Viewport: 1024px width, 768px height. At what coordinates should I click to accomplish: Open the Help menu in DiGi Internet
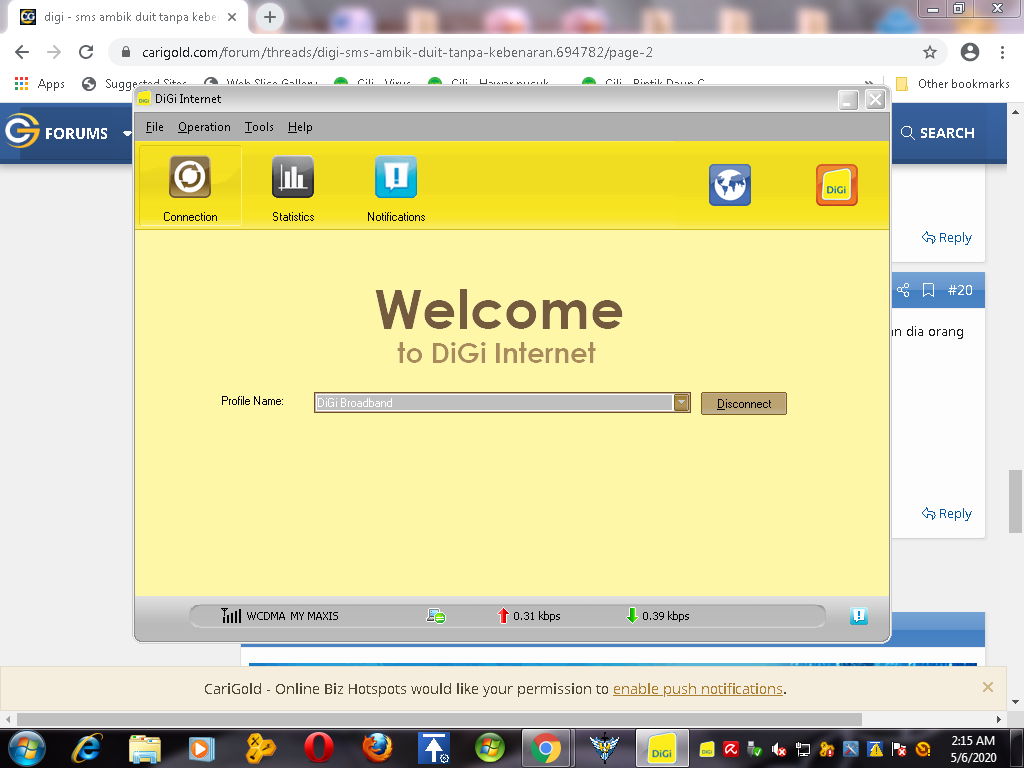coord(300,127)
